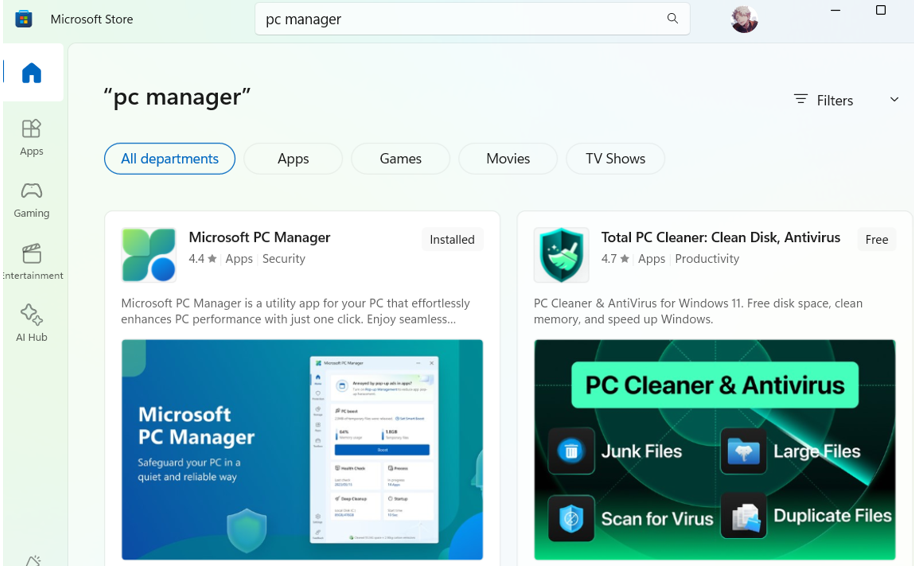Click the search magnifier icon
The height and width of the screenshot is (566, 914).
pos(673,19)
